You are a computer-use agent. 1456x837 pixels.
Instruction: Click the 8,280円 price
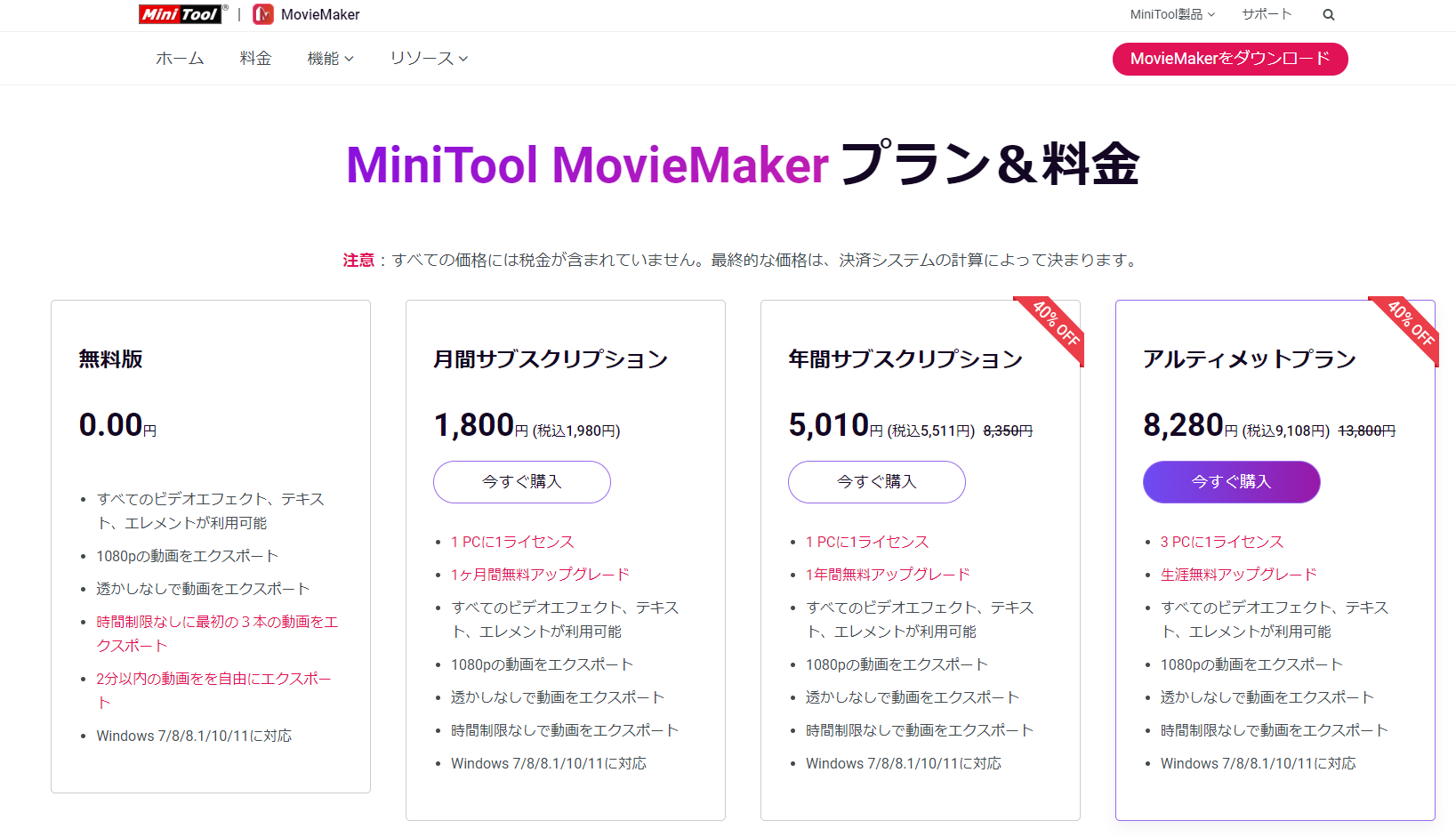(x=1190, y=425)
